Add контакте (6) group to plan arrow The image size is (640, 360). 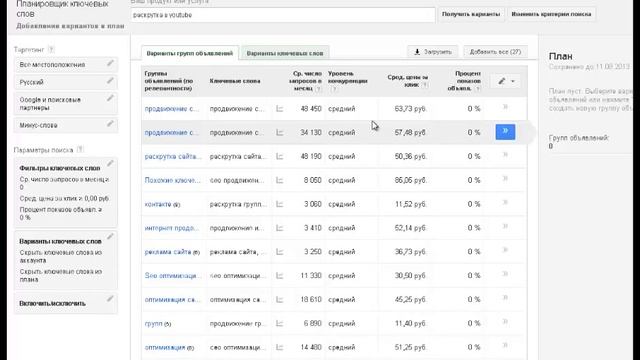coord(505,202)
